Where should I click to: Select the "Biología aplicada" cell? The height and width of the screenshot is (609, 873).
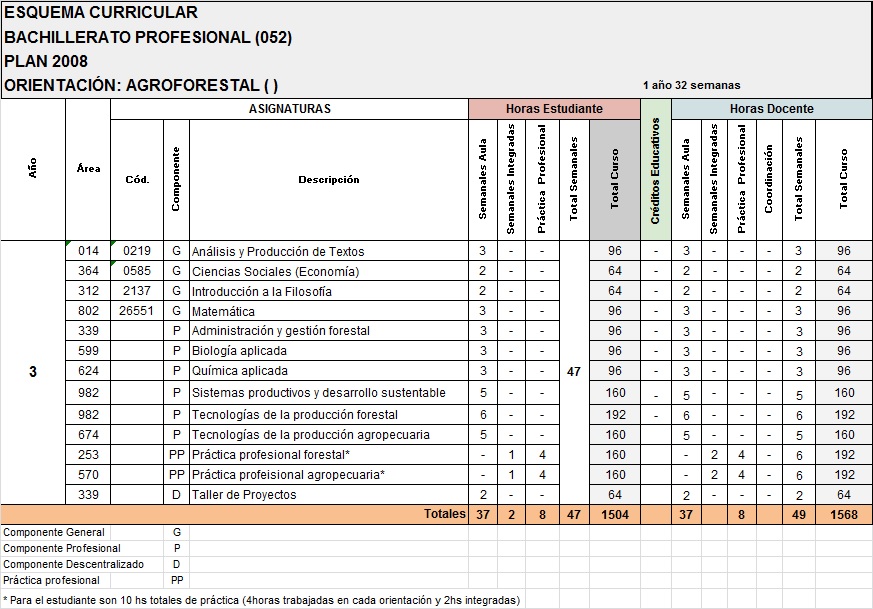tap(239, 351)
